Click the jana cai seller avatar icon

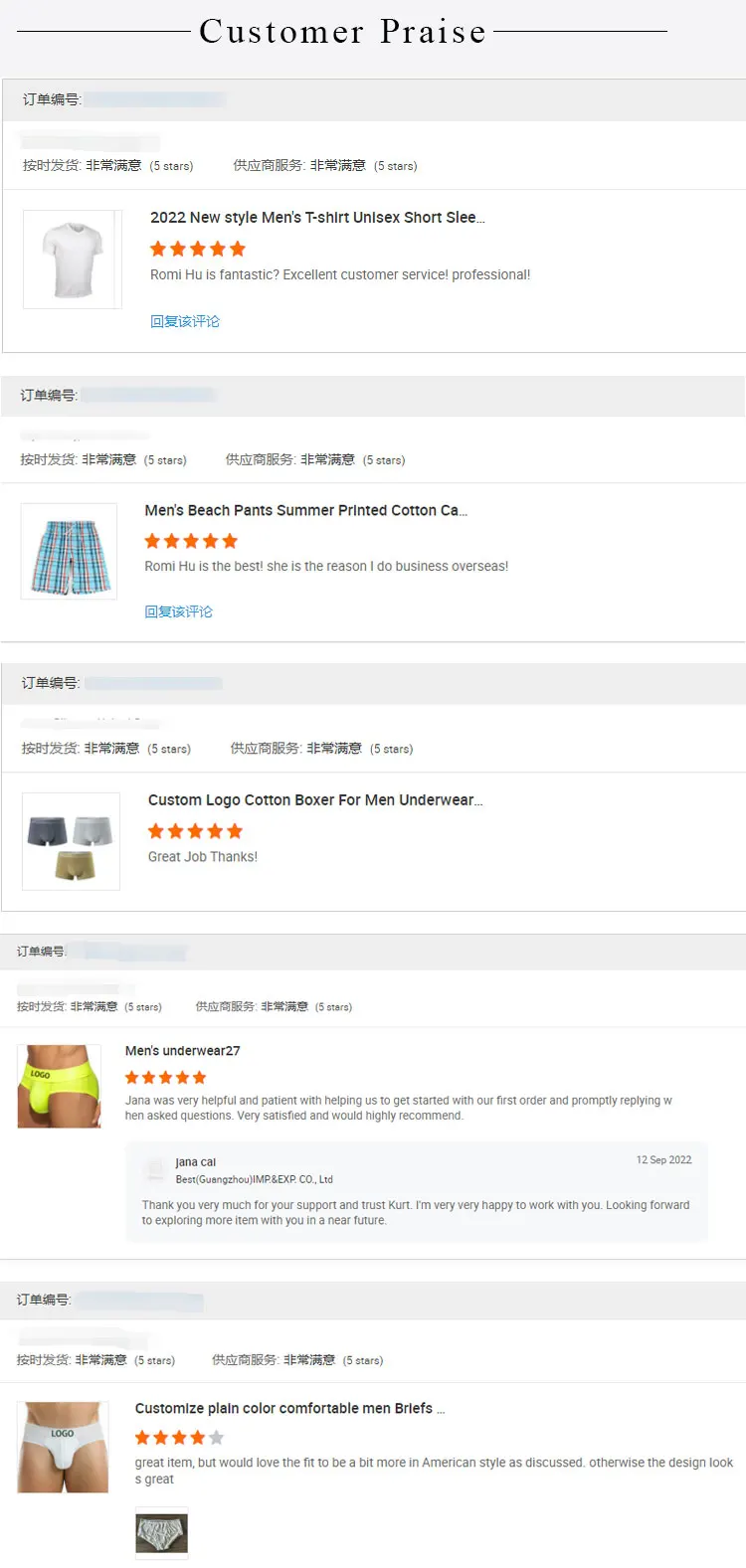click(x=154, y=1170)
